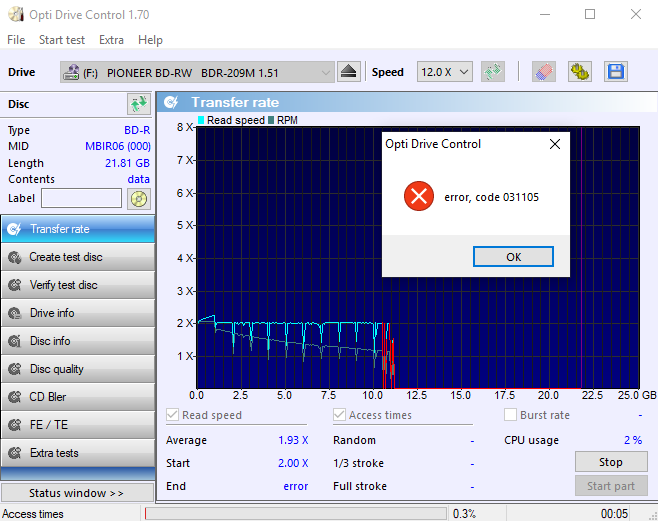Open CD Bler test
This screenshot has height=521, width=658.
pos(78,397)
